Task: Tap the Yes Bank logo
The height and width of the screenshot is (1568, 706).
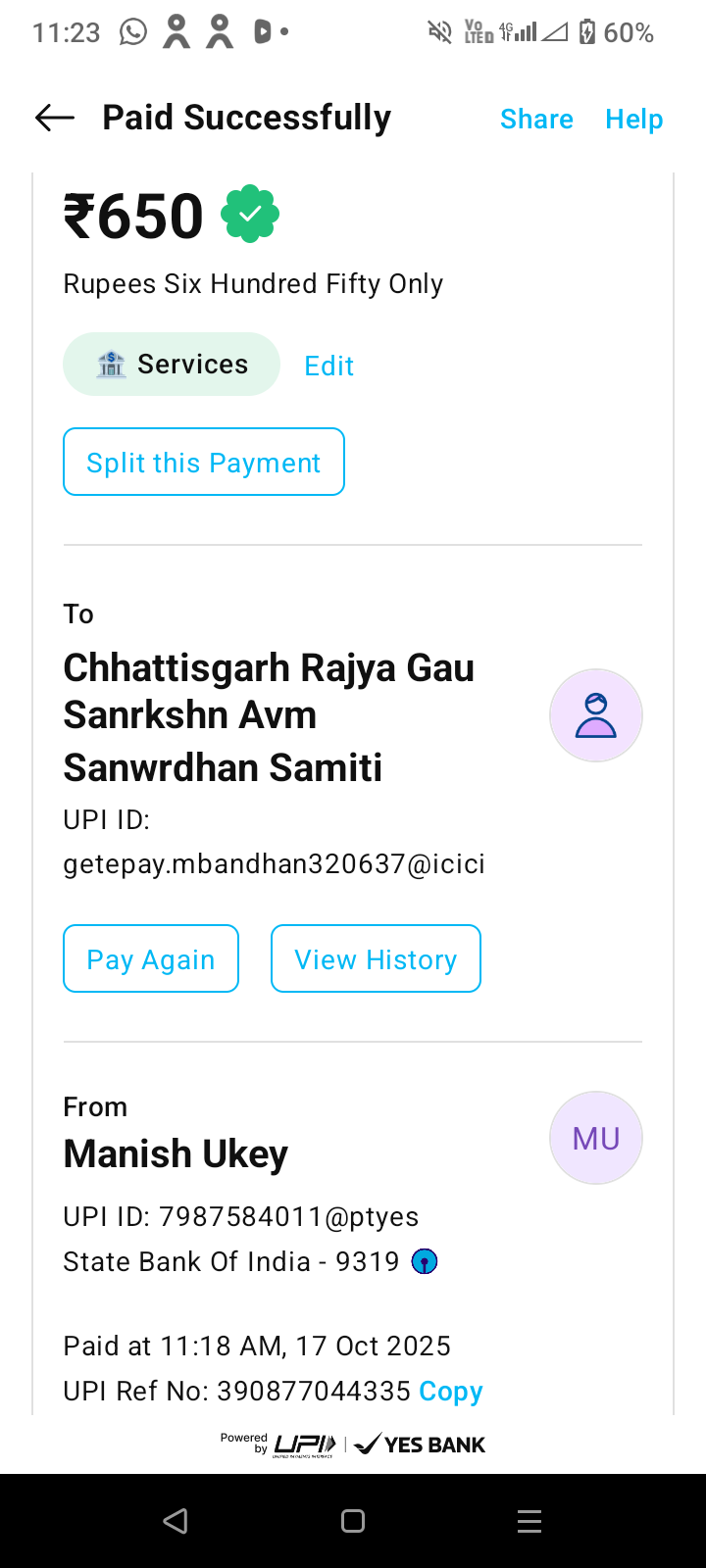Action: point(421,1445)
